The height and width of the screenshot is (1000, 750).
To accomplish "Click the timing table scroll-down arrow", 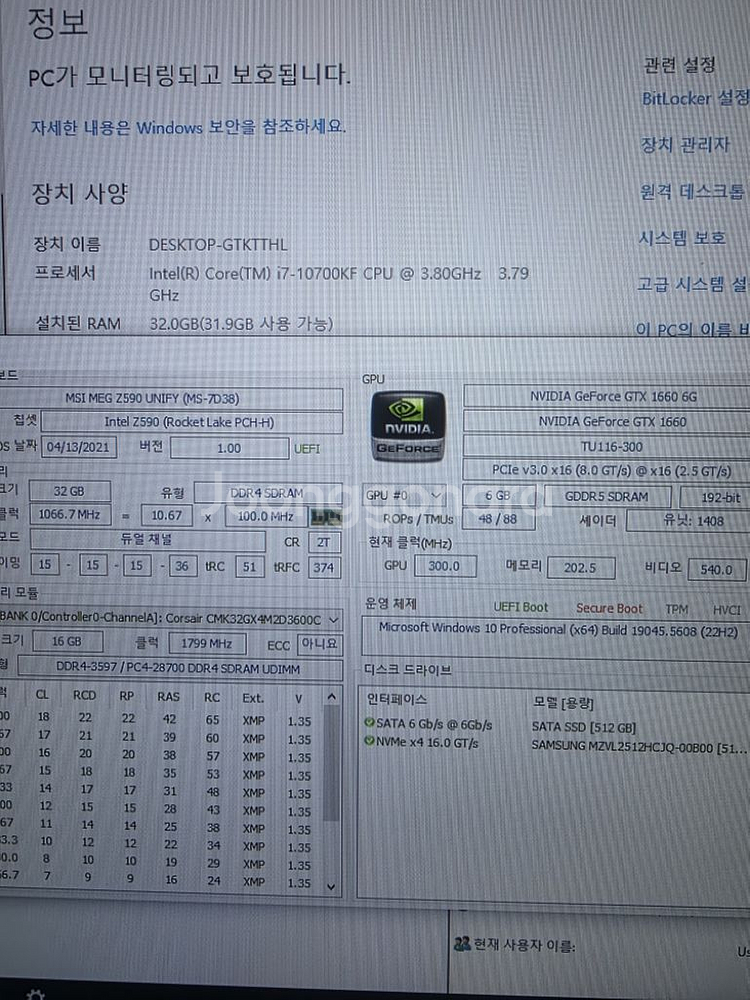I will 331,886.
